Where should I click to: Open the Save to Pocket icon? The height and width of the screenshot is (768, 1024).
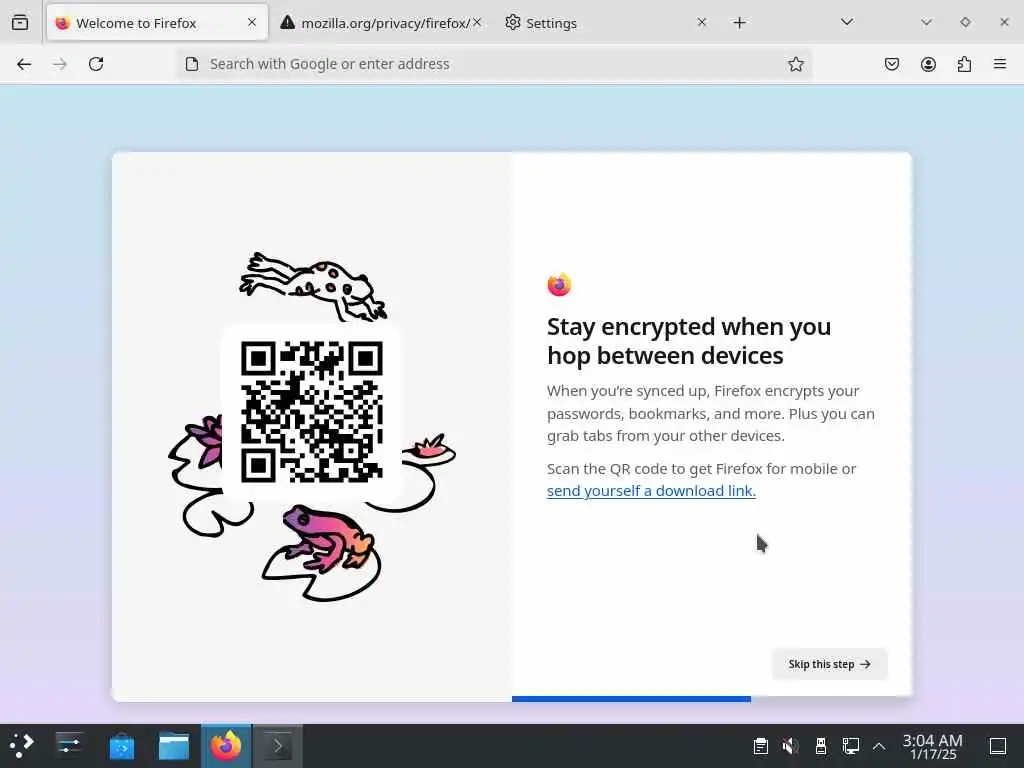tap(891, 64)
